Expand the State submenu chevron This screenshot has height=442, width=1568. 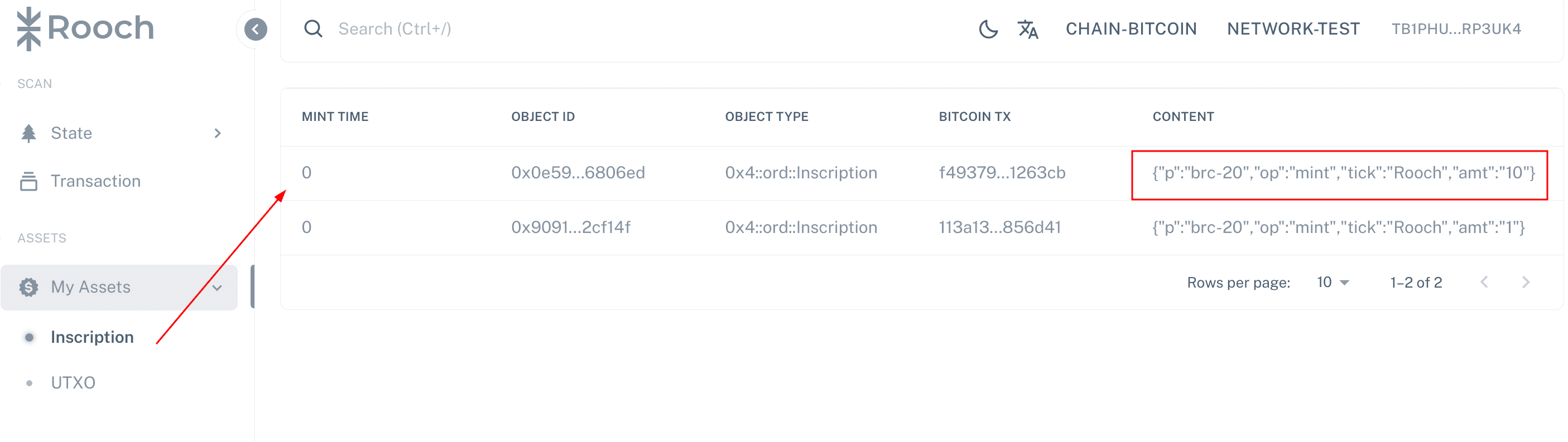pos(217,133)
